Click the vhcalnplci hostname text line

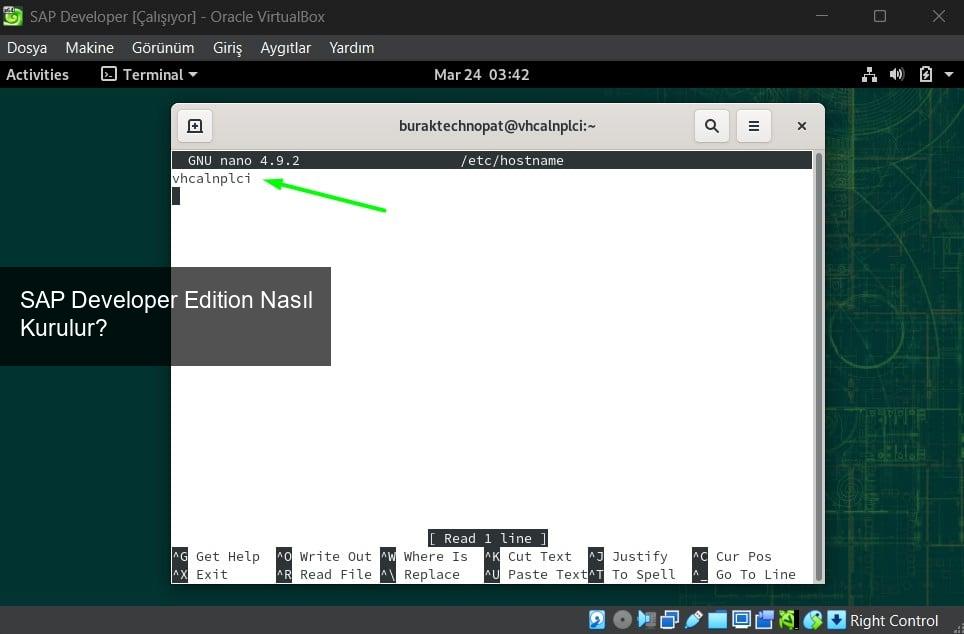pos(211,179)
